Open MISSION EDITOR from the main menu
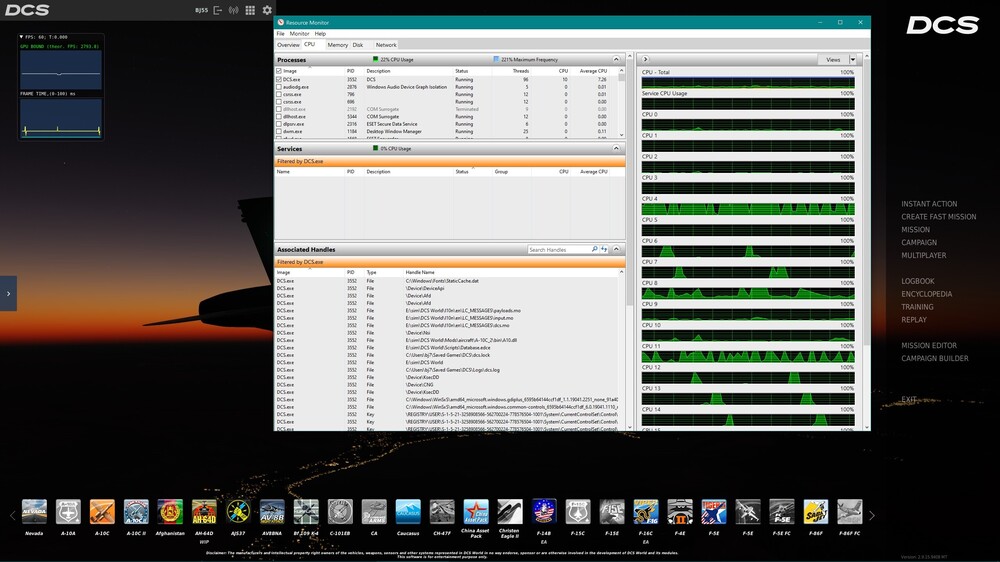This screenshot has height=562, width=1000. click(x=928, y=346)
